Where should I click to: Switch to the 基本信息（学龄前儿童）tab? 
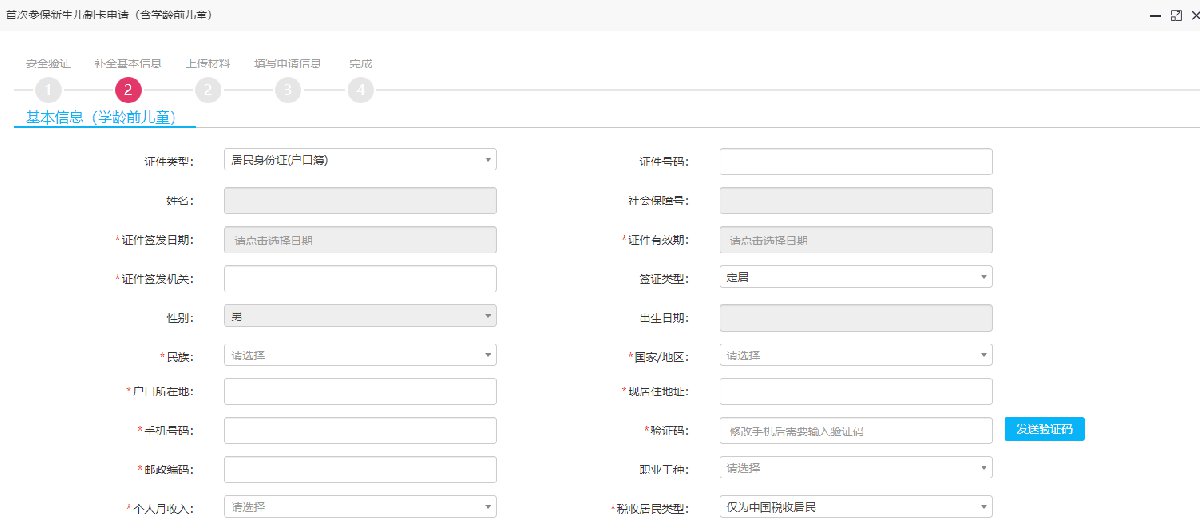click(101, 117)
